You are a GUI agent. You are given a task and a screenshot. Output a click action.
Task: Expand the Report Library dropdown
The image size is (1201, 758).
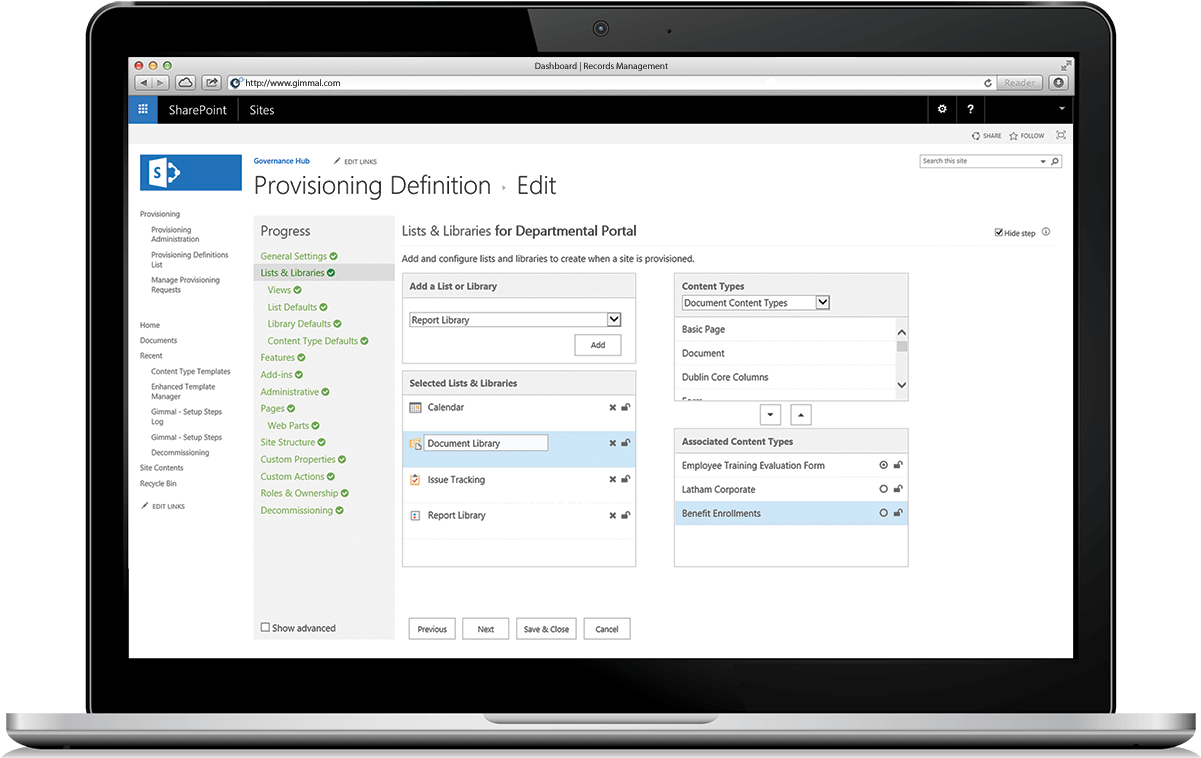(x=614, y=320)
